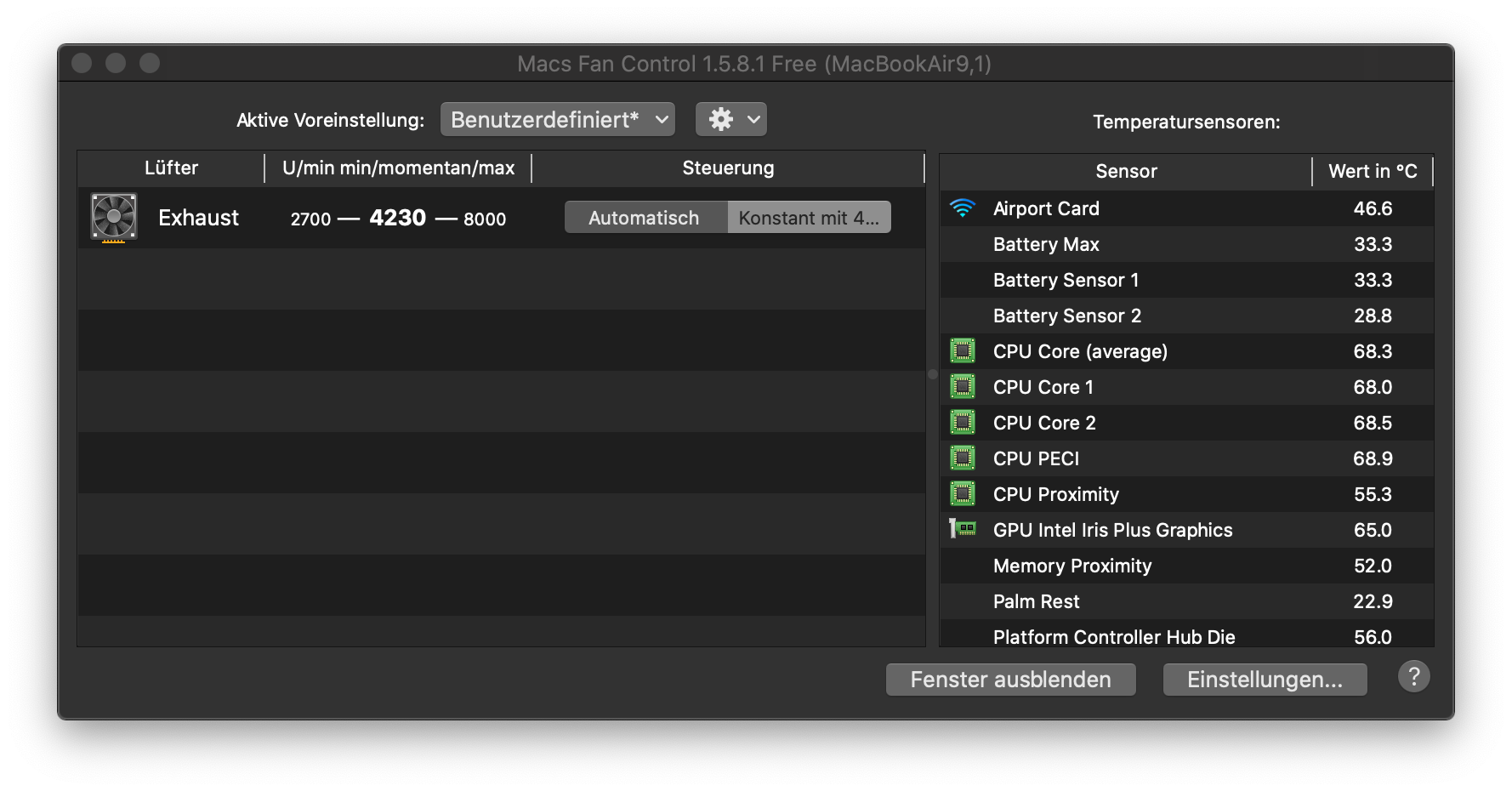1512x791 pixels.
Task: Click Platform Controller Hub value 56.0
Action: coord(1373,637)
